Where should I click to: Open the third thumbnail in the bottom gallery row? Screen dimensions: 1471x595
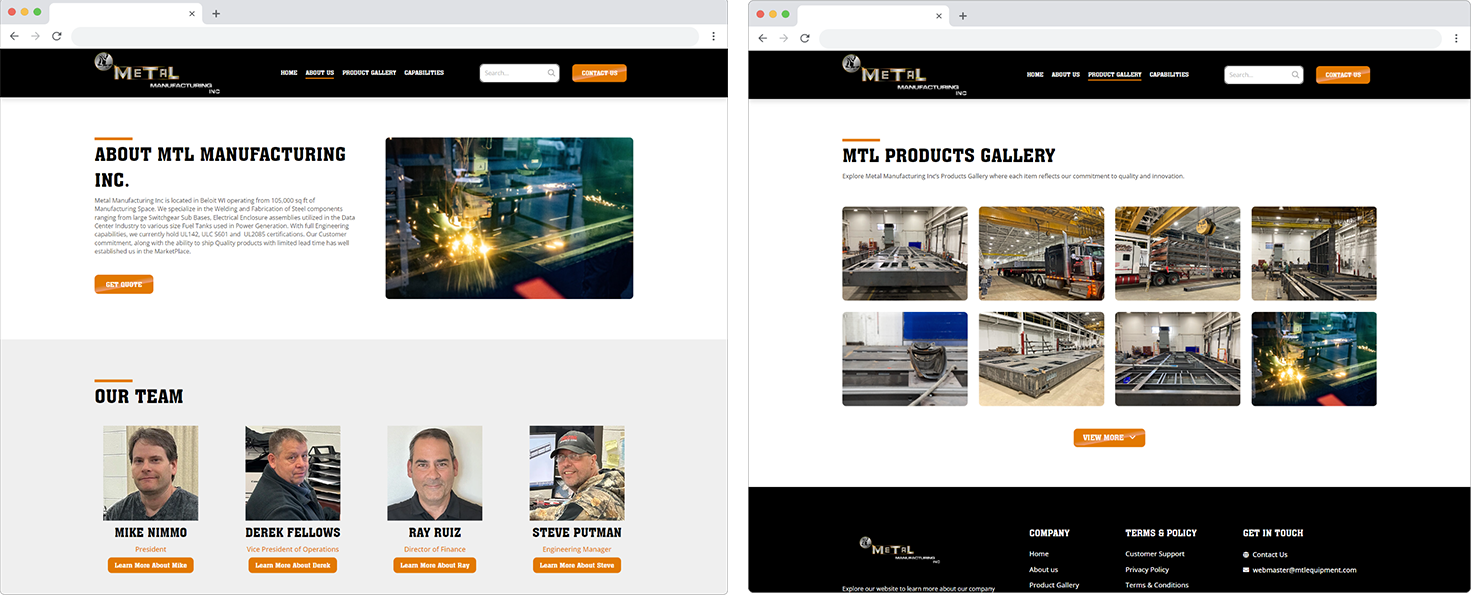coord(1178,359)
